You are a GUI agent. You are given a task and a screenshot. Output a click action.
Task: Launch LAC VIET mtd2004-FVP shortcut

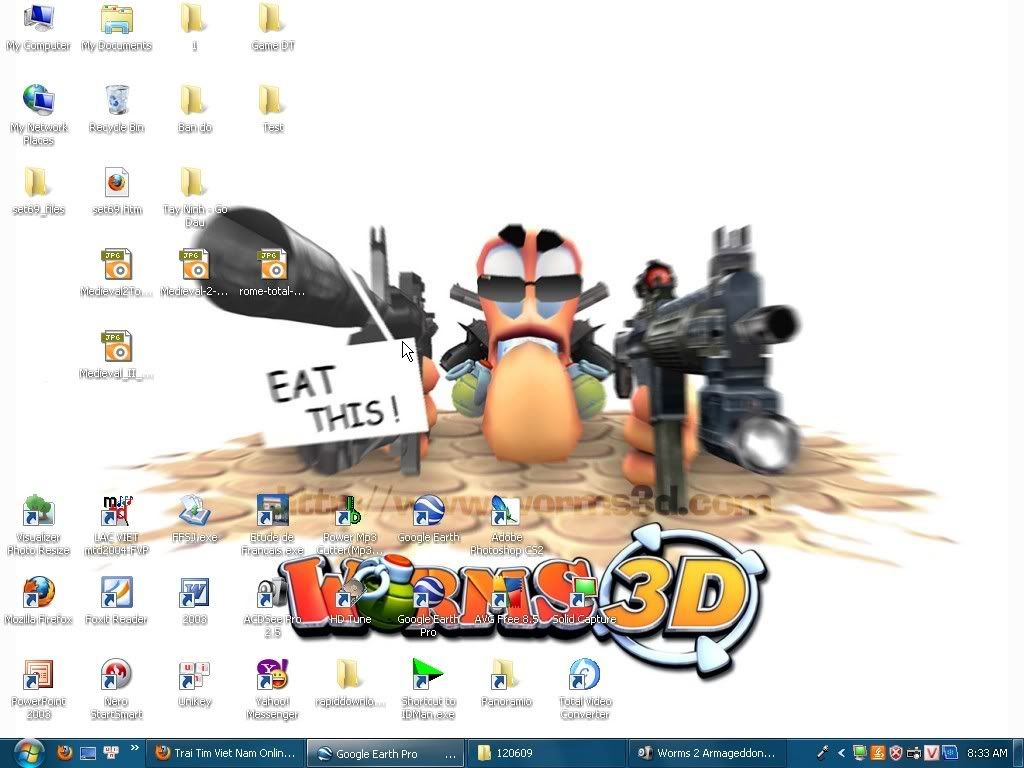click(116, 526)
